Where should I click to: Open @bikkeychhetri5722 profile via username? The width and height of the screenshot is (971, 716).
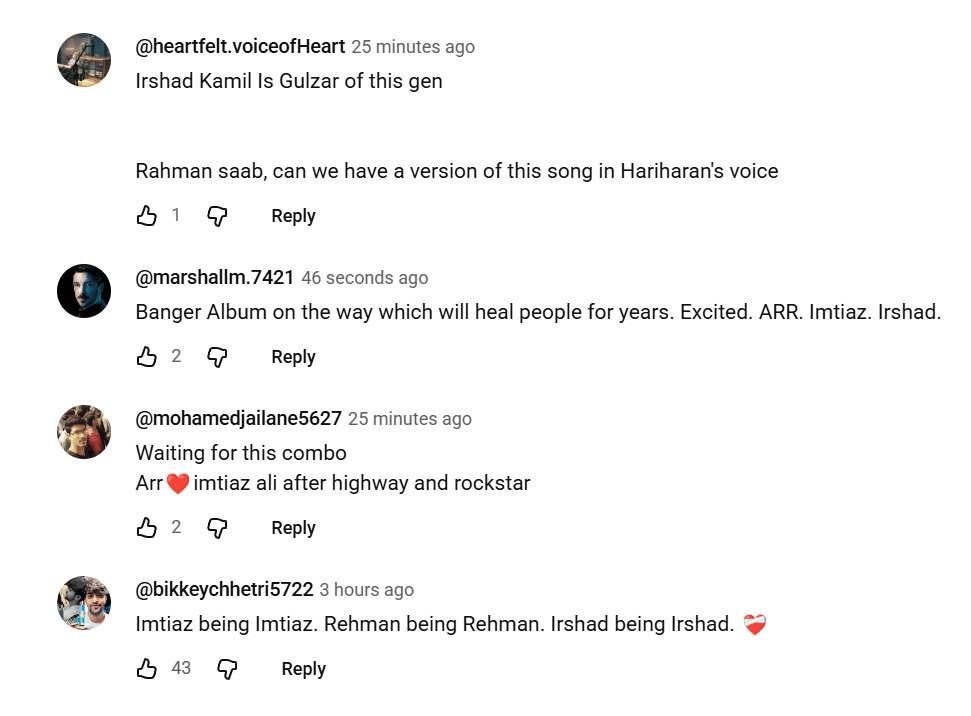(x=225, y=590)
